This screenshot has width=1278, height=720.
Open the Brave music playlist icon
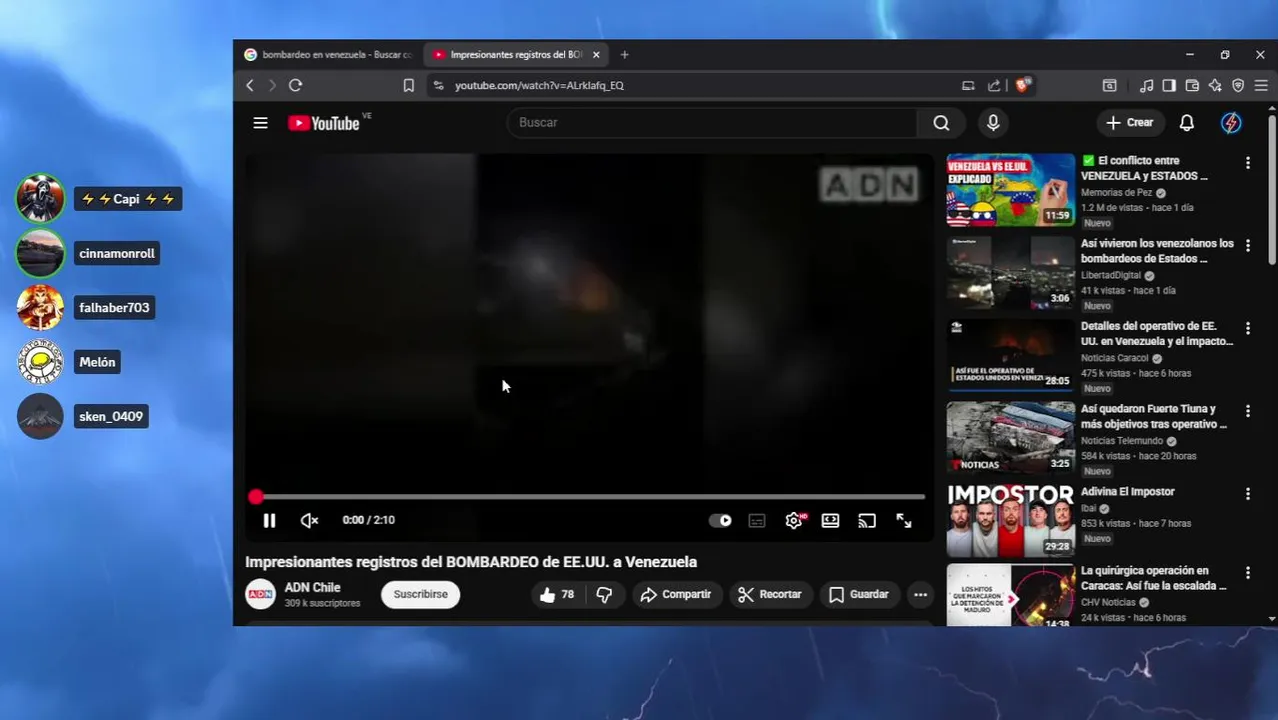1147,85
